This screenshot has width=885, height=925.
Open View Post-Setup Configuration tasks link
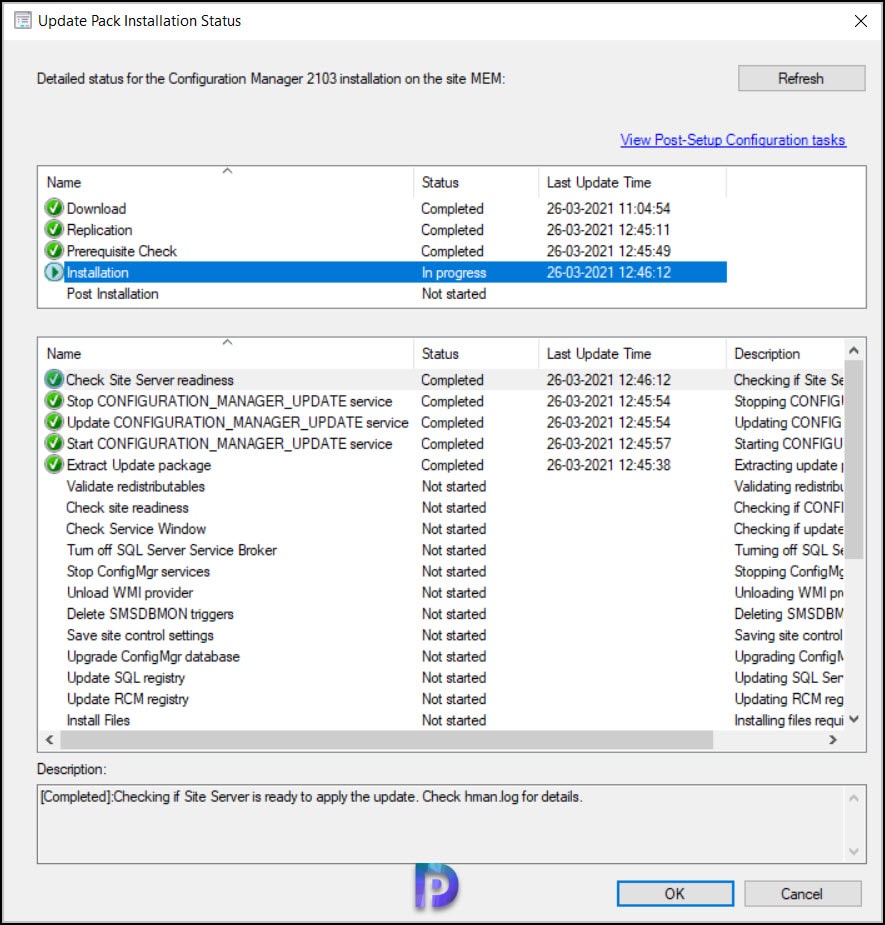click(x=733, y=140)
